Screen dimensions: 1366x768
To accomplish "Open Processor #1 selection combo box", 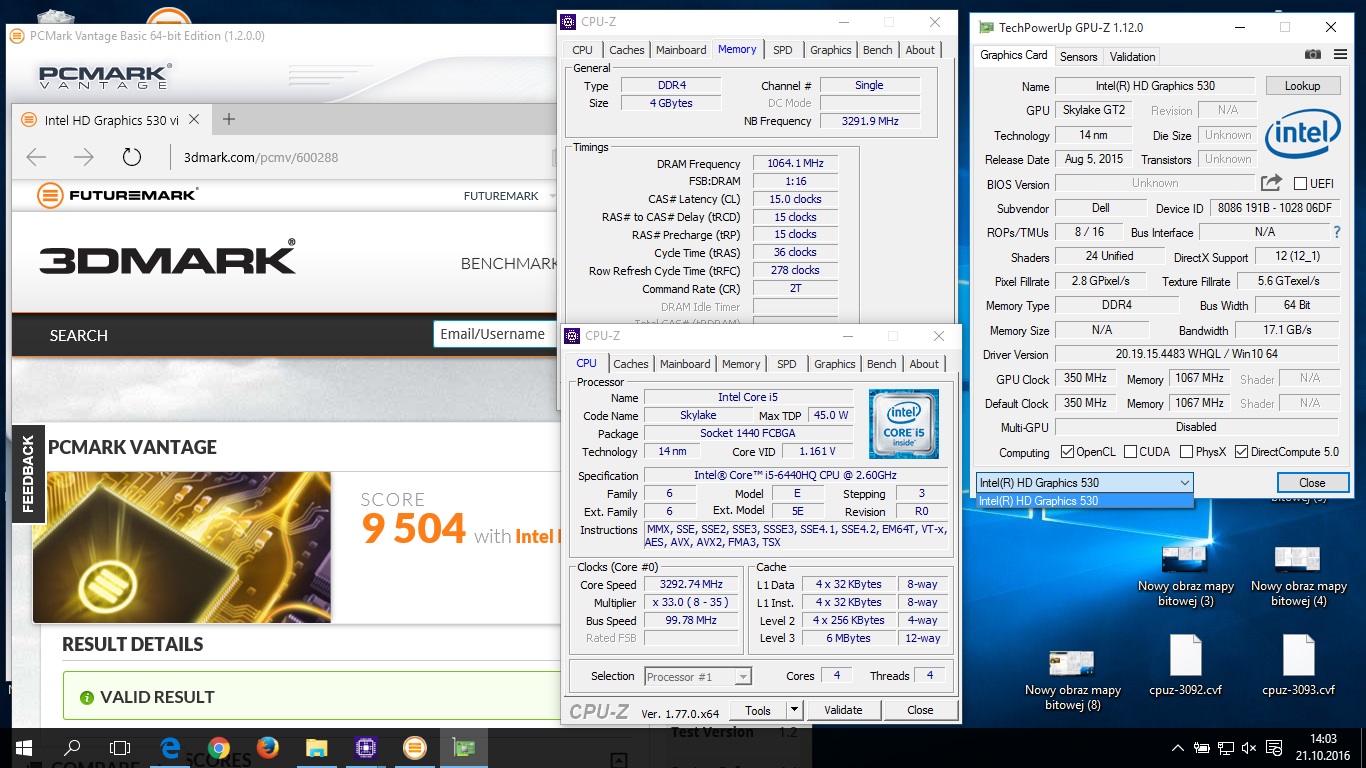I will 697,677.
